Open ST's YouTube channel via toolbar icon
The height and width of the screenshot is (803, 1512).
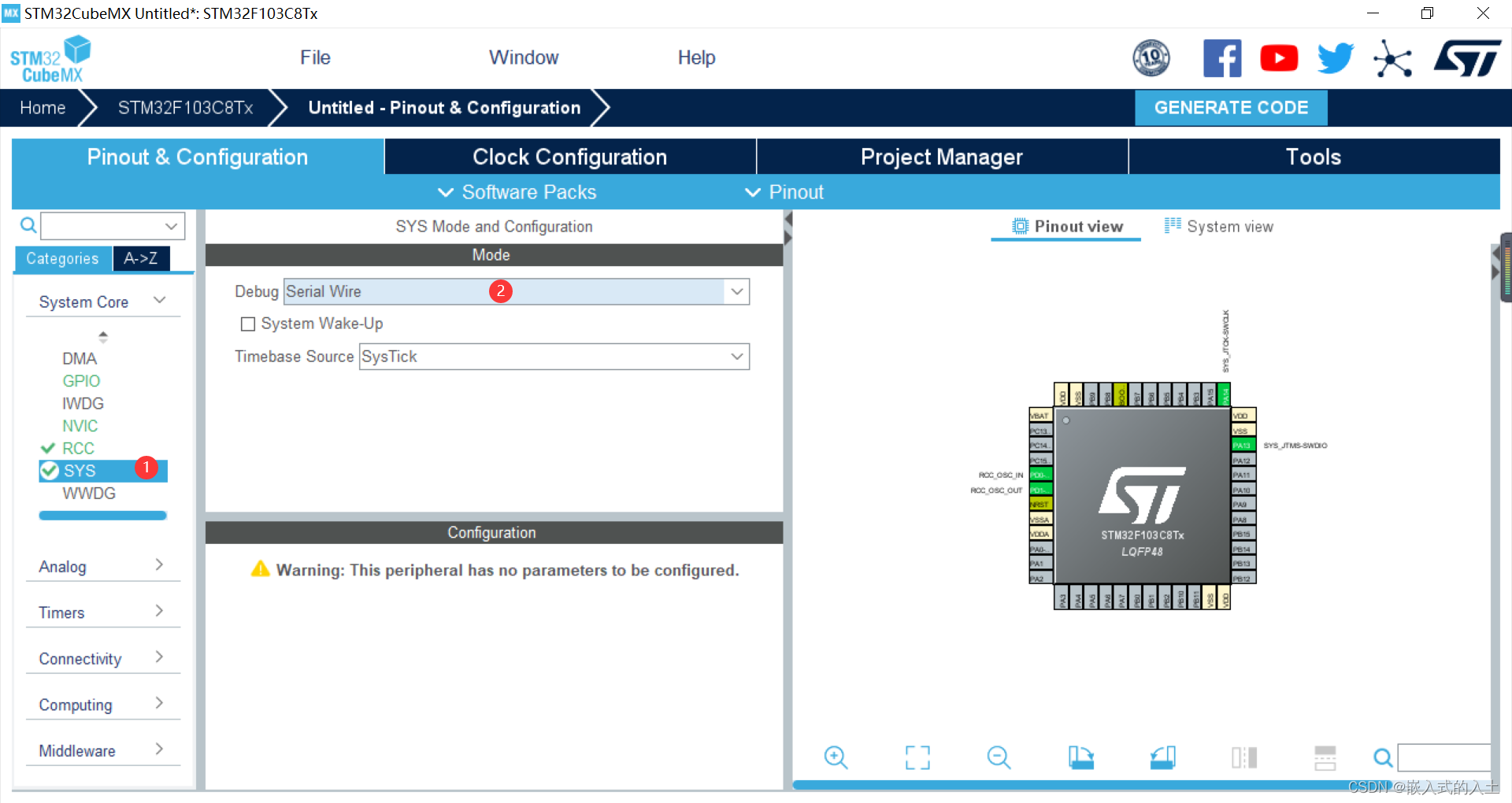pyautogui.click(x=1278, y=57)
